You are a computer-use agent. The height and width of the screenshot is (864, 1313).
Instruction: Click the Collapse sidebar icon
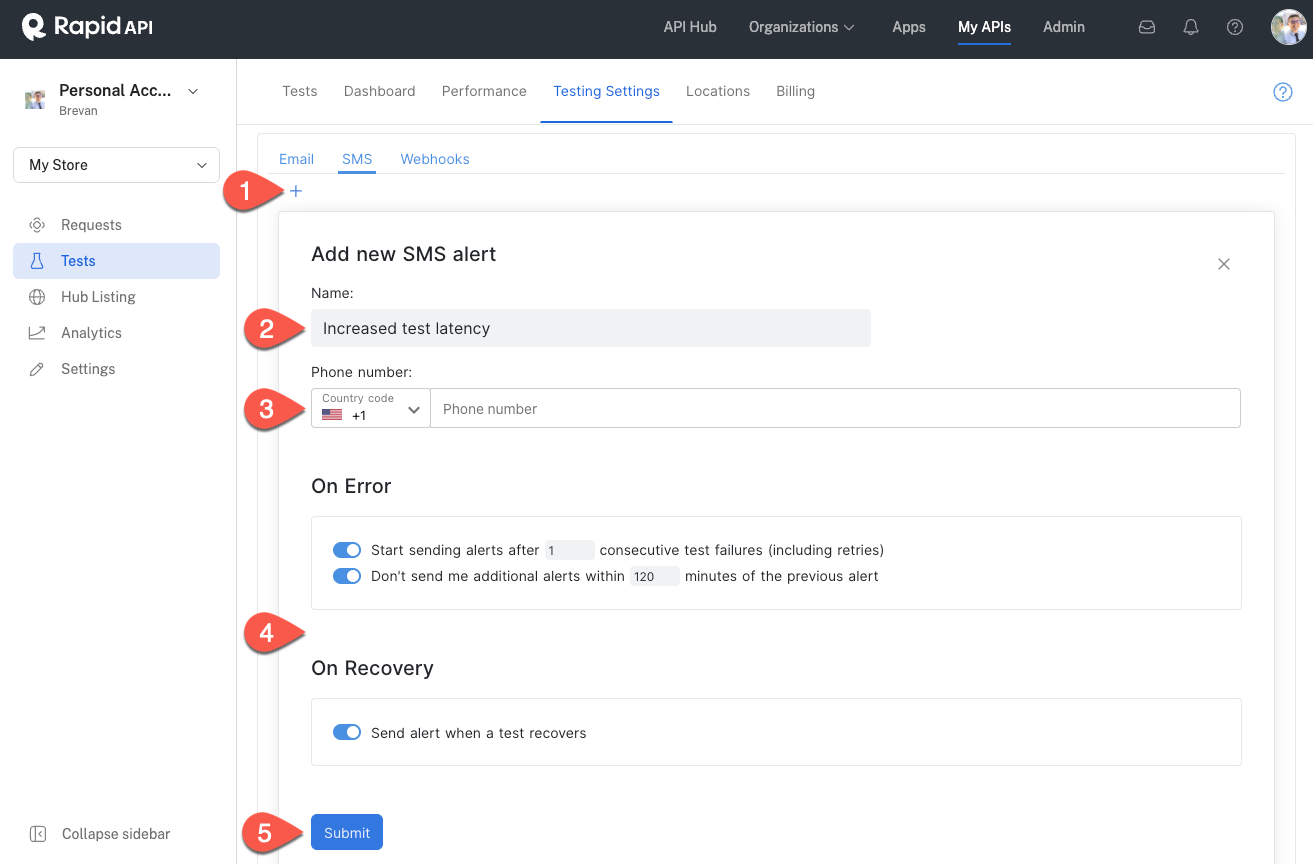tap(37, 834)
